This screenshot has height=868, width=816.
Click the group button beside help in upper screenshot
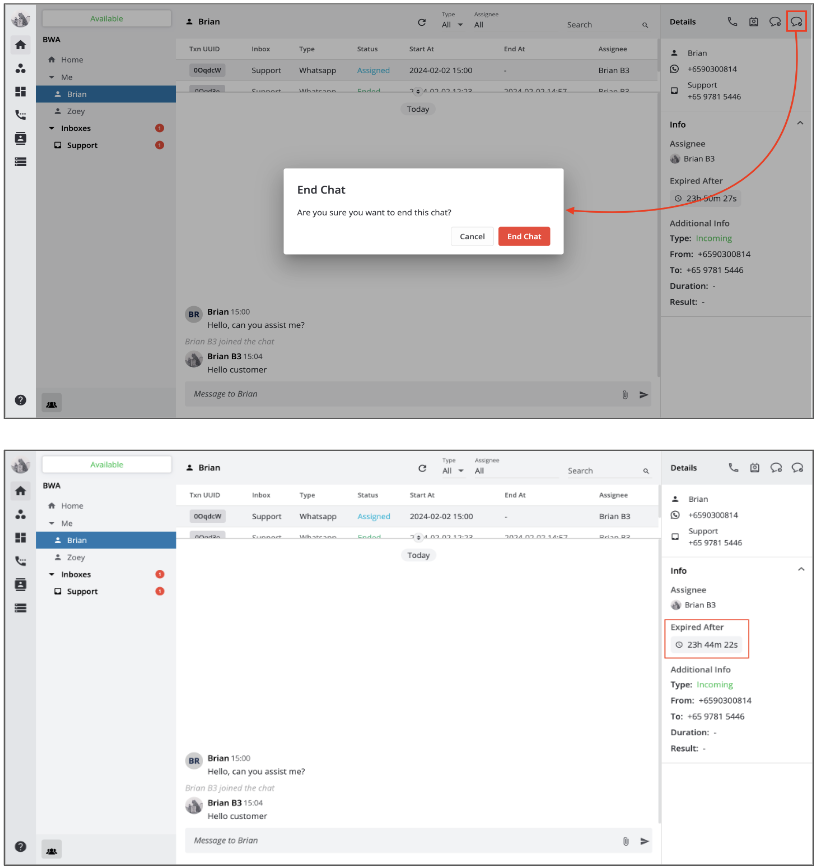51,403
